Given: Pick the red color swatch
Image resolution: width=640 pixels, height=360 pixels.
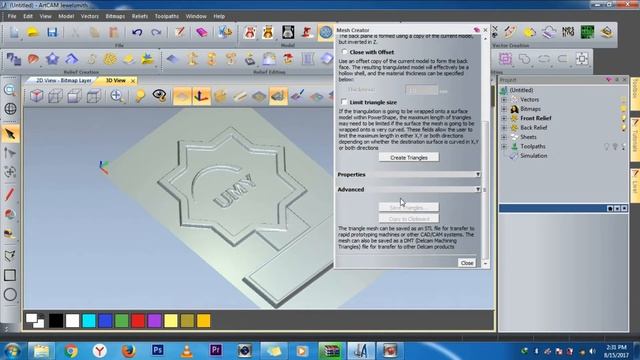Looking at the screenshot, I should point(138,321).
